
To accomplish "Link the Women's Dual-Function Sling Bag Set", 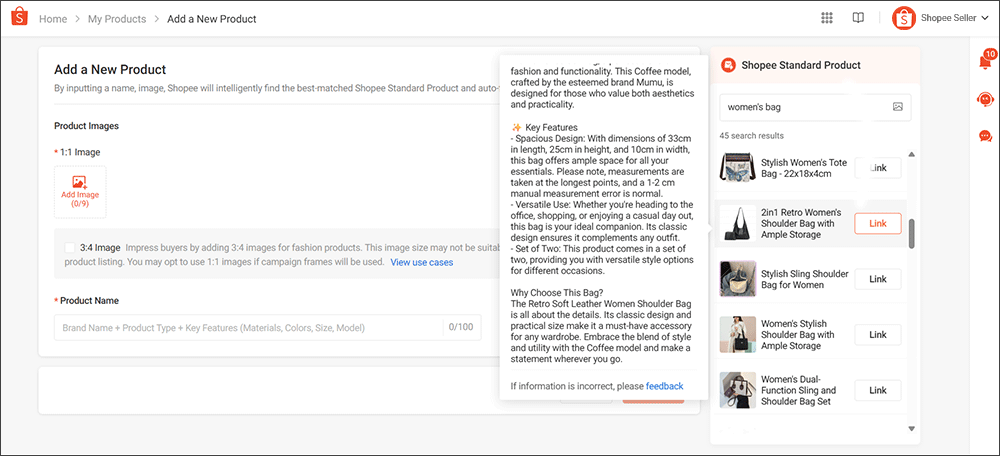I will (878, 390).
